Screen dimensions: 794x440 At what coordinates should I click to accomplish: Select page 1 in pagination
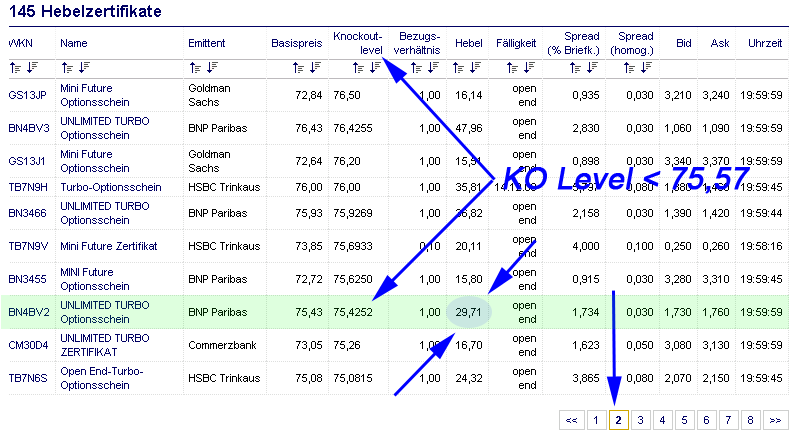click(596, 420)
